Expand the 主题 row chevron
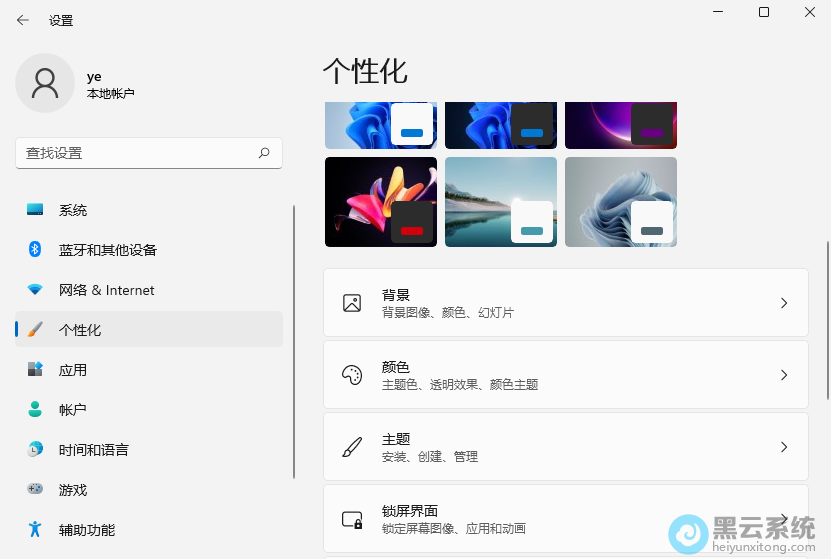The image size is (831, 559). (784, 447)
